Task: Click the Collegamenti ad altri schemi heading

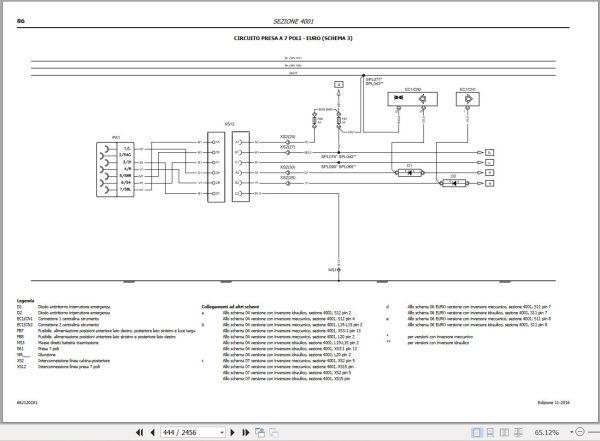Action: [230, 307]
